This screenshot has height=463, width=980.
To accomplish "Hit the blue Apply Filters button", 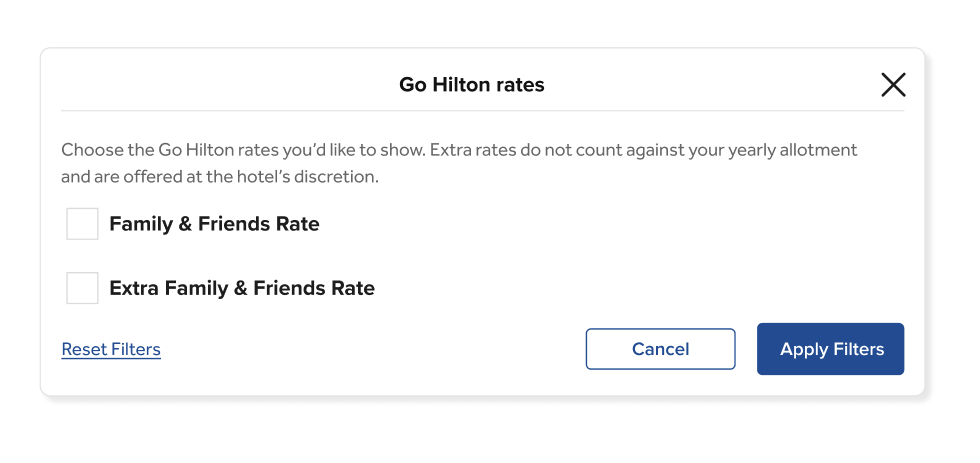I will 830,349.
